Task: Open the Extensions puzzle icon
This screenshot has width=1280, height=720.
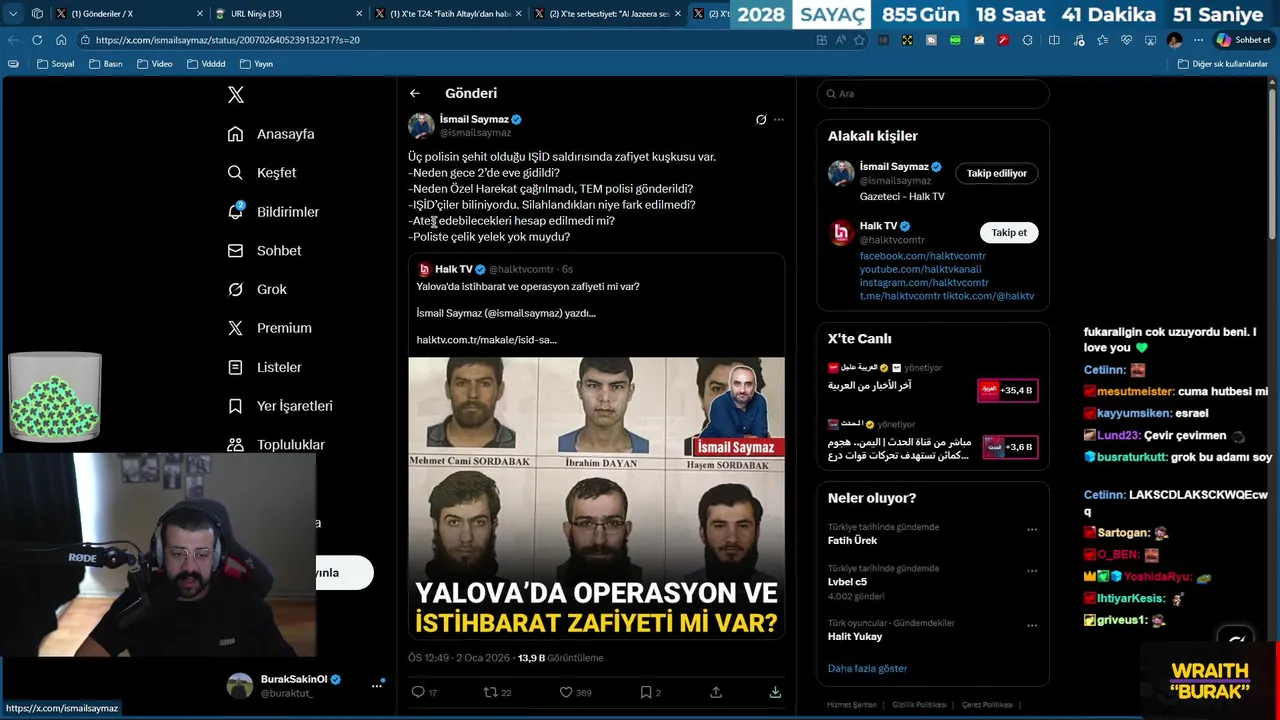Action: (1027, 40)
